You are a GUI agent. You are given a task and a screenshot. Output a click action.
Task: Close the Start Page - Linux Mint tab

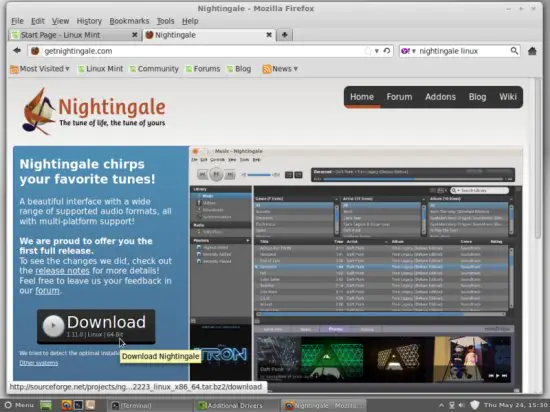134,35
